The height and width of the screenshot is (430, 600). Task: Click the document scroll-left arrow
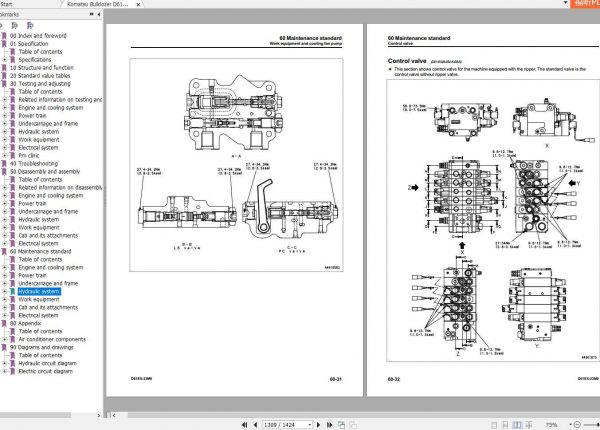coord(114,415)
